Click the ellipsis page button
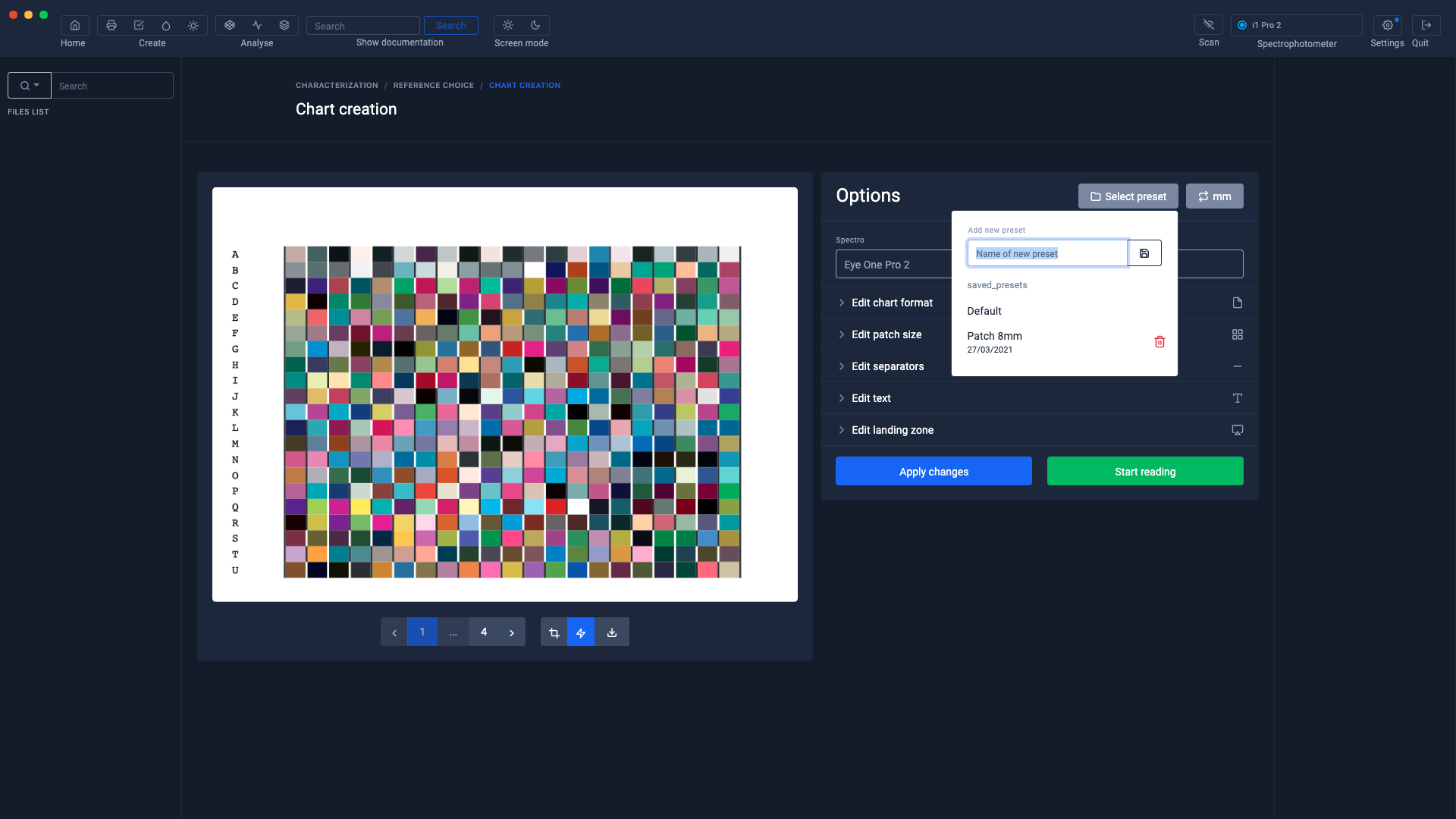 tap(453, 632)
